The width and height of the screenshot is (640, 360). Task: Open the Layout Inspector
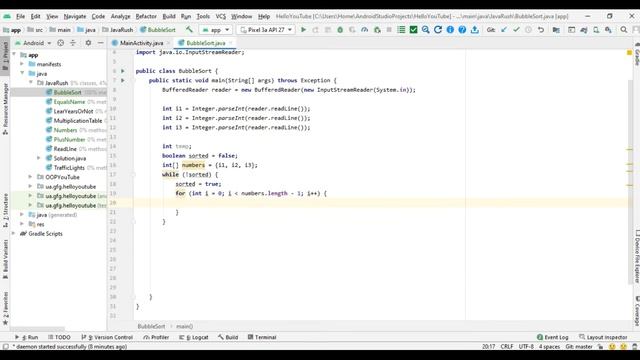click(x=603, y=337)
